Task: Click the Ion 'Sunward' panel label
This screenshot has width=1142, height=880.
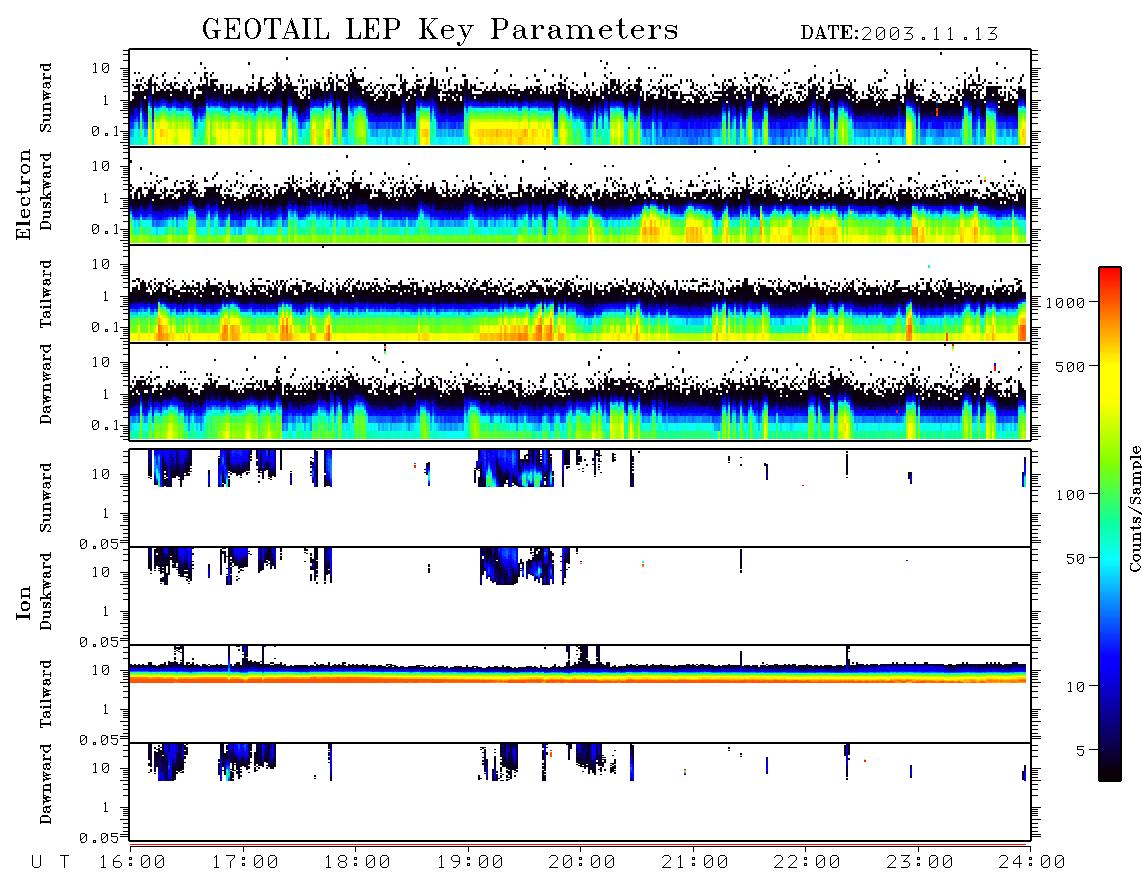Action: coord(46,498)
